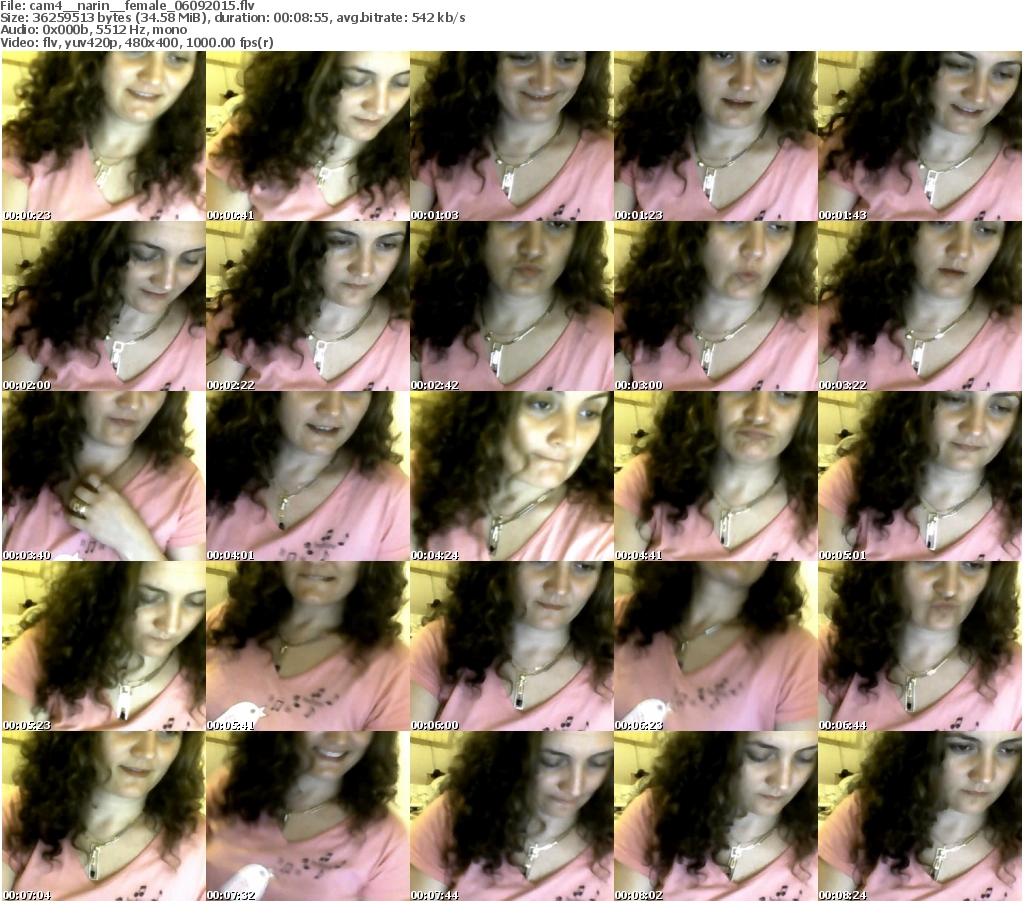The width and height of the screenshot is (1024, 901).
Task: Select the frame at 00:01:23
Action: (715, 136)
